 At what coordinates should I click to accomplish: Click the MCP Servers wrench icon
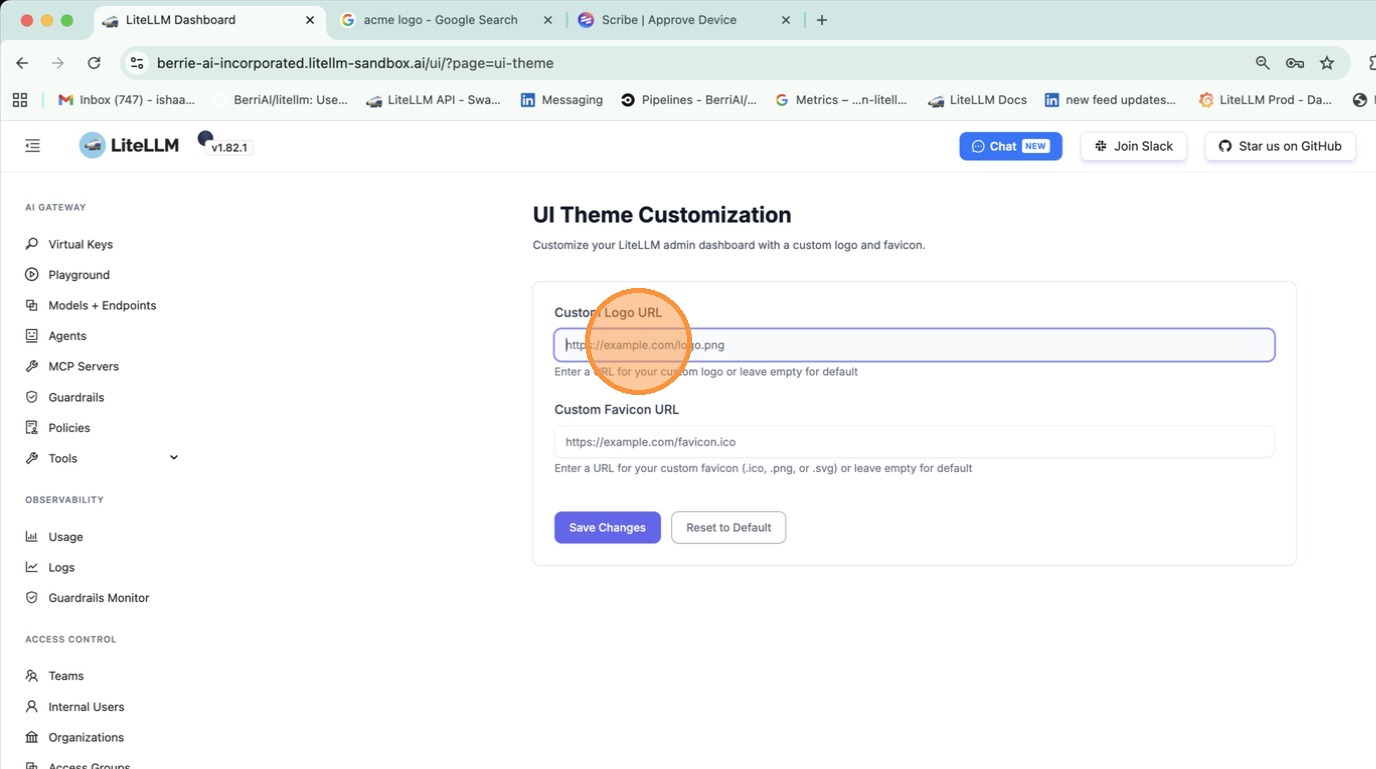[32, 367]
